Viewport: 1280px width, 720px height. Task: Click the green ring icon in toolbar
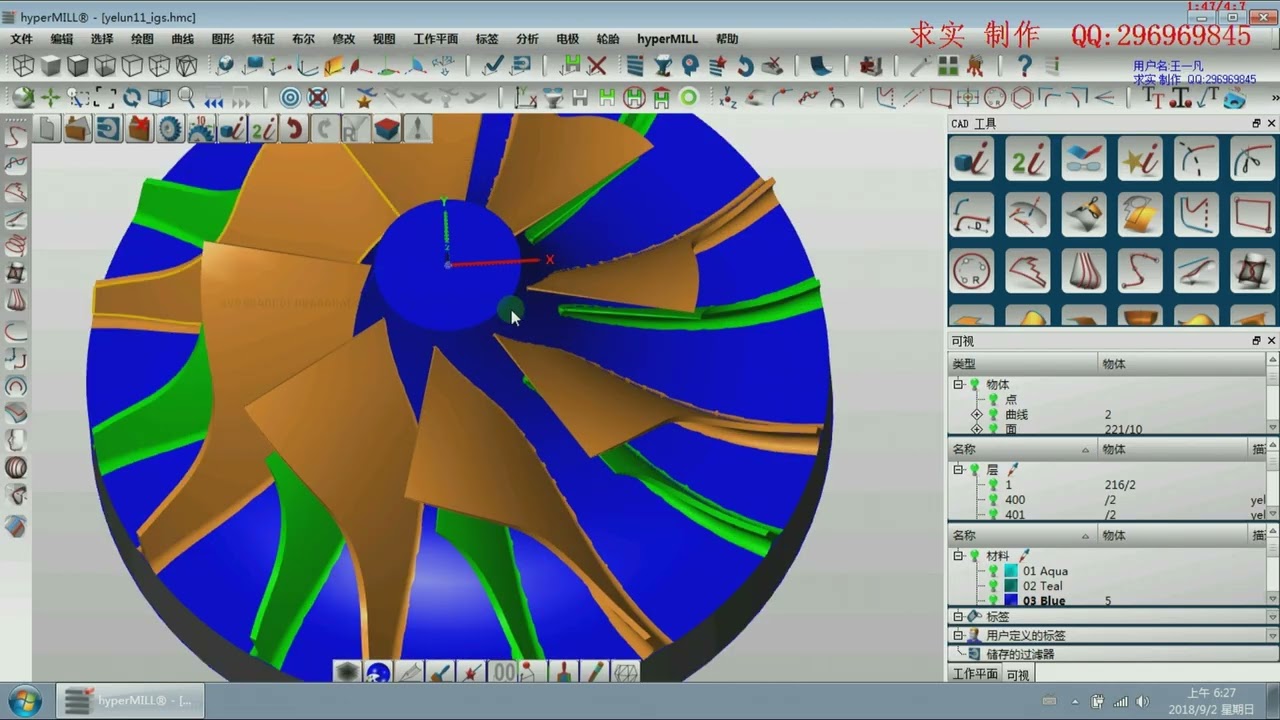(688, 98)
